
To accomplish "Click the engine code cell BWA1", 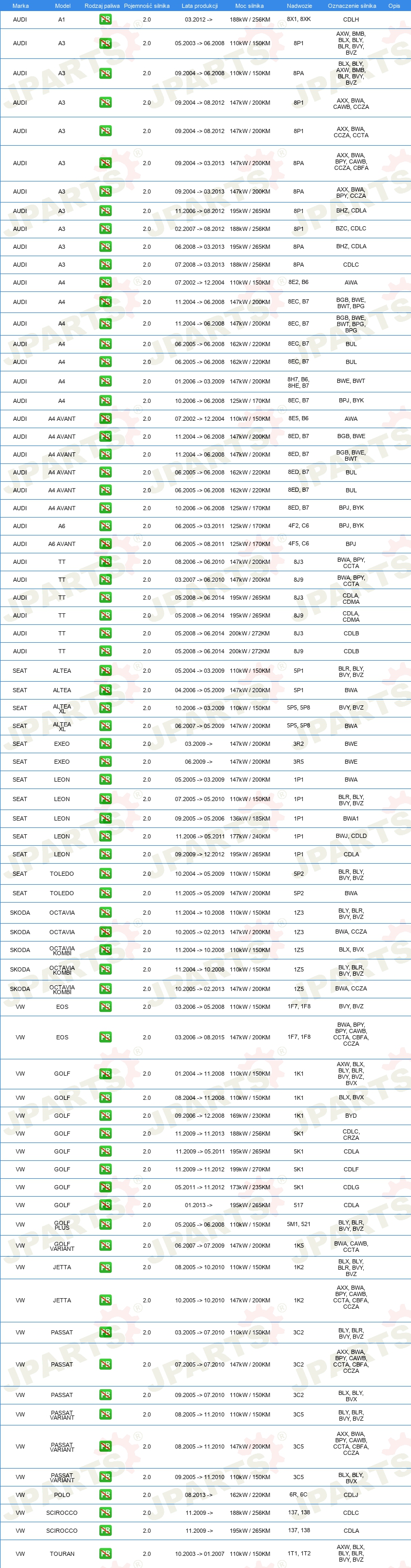I will 351,818.
